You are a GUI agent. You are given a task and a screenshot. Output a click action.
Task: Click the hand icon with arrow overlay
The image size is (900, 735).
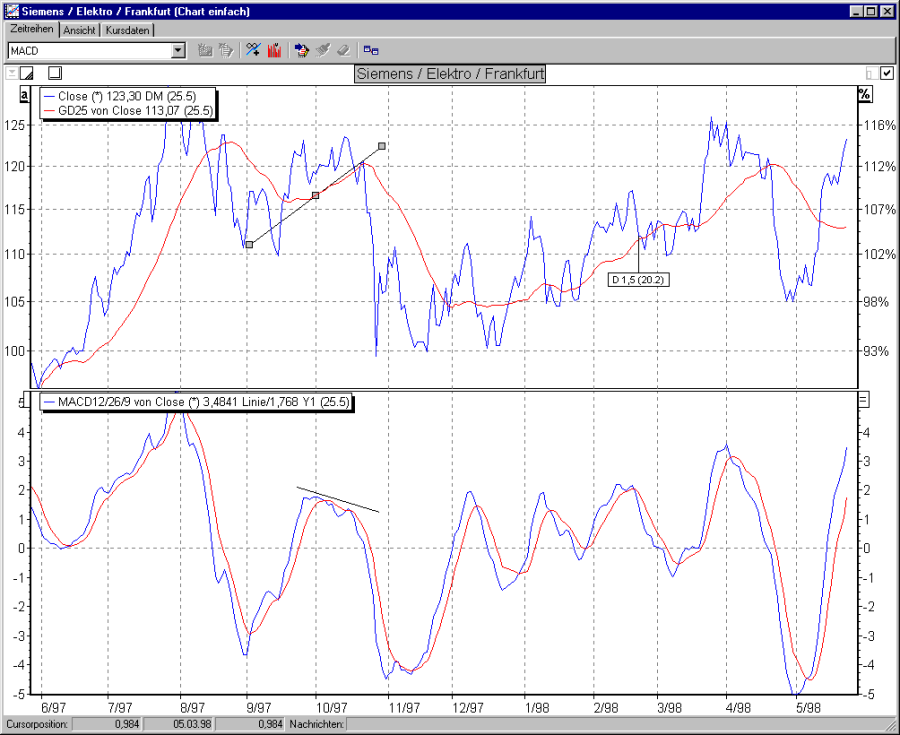[302, 50]
